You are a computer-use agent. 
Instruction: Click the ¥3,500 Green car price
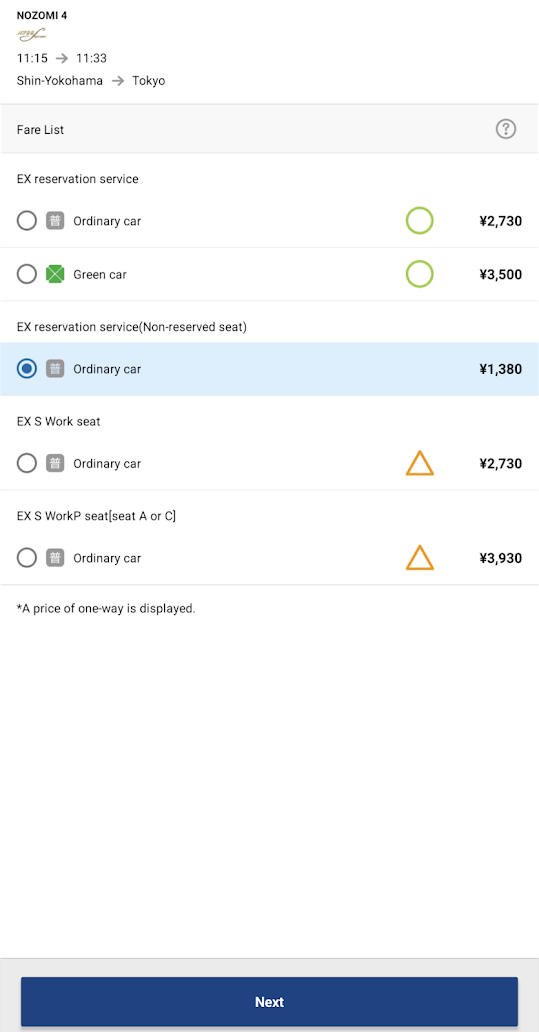pos(501,274)
